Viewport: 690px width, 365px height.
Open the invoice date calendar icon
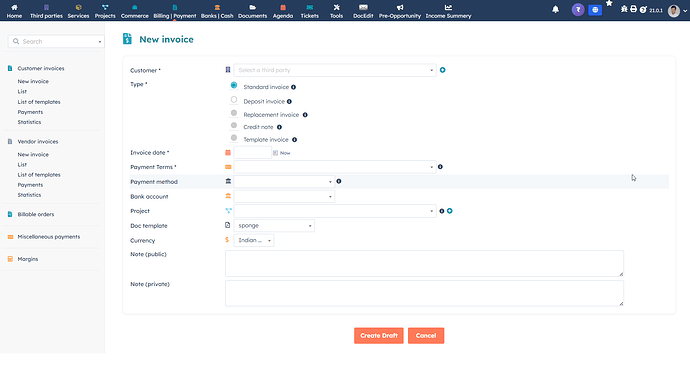point(228,153)
